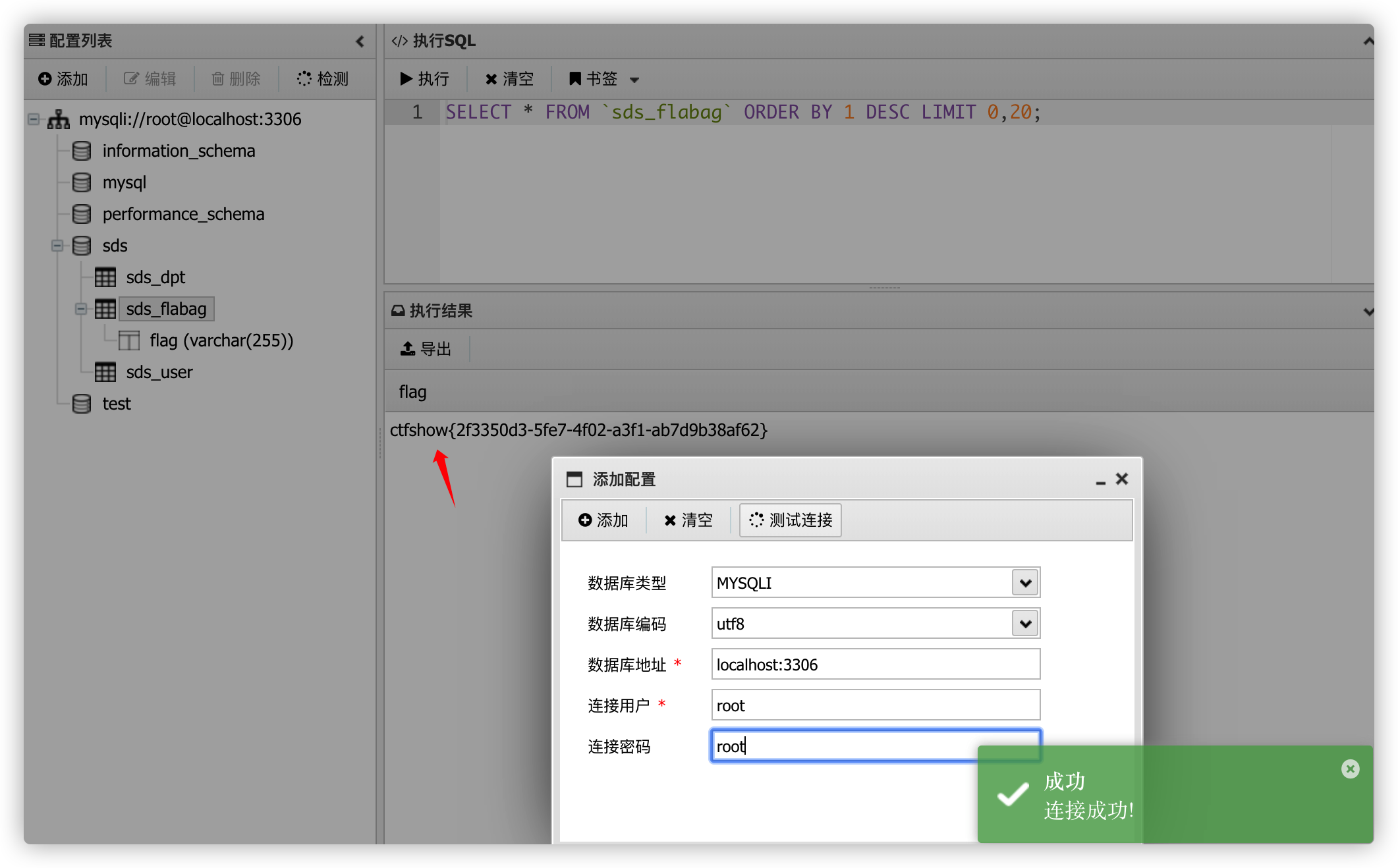Click into the SQL editor query line
The image size is (1398, 868).
(743, 112)
